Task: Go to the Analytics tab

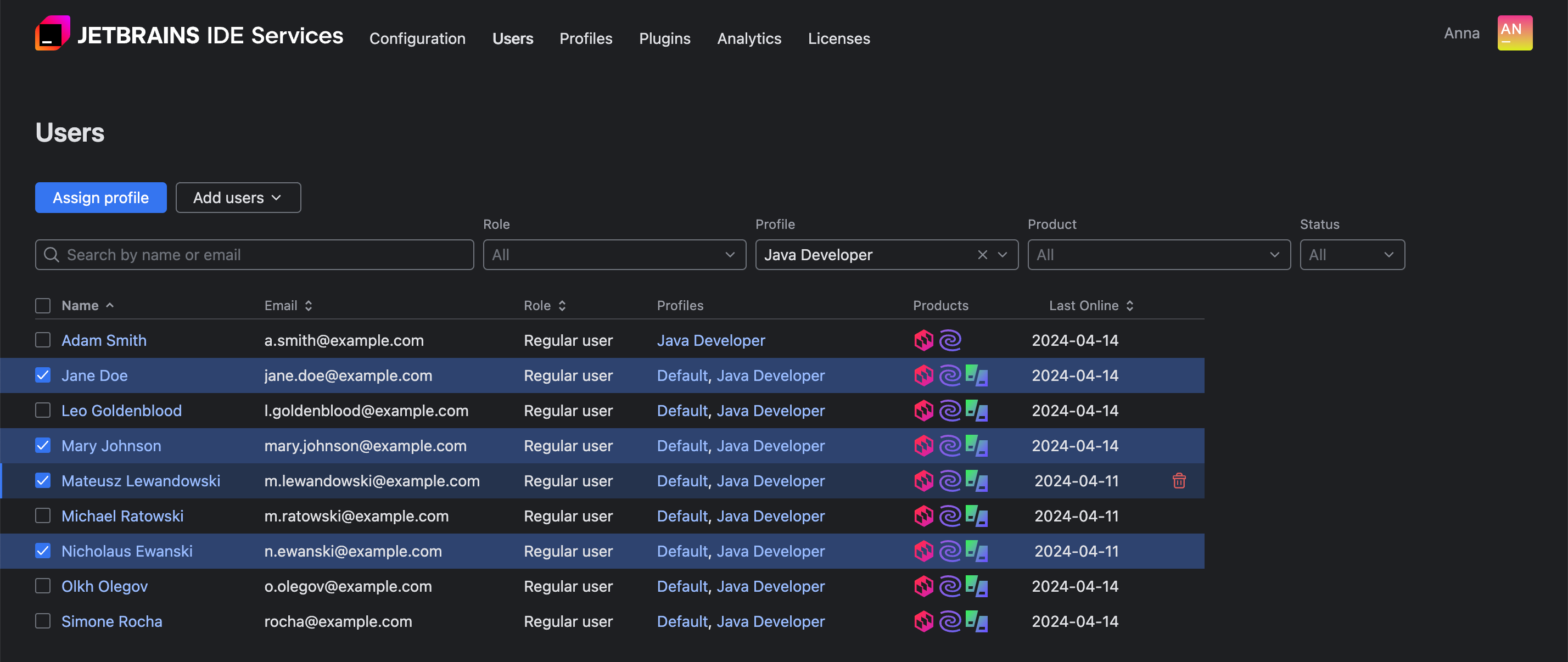Action: tap(749, 38)
